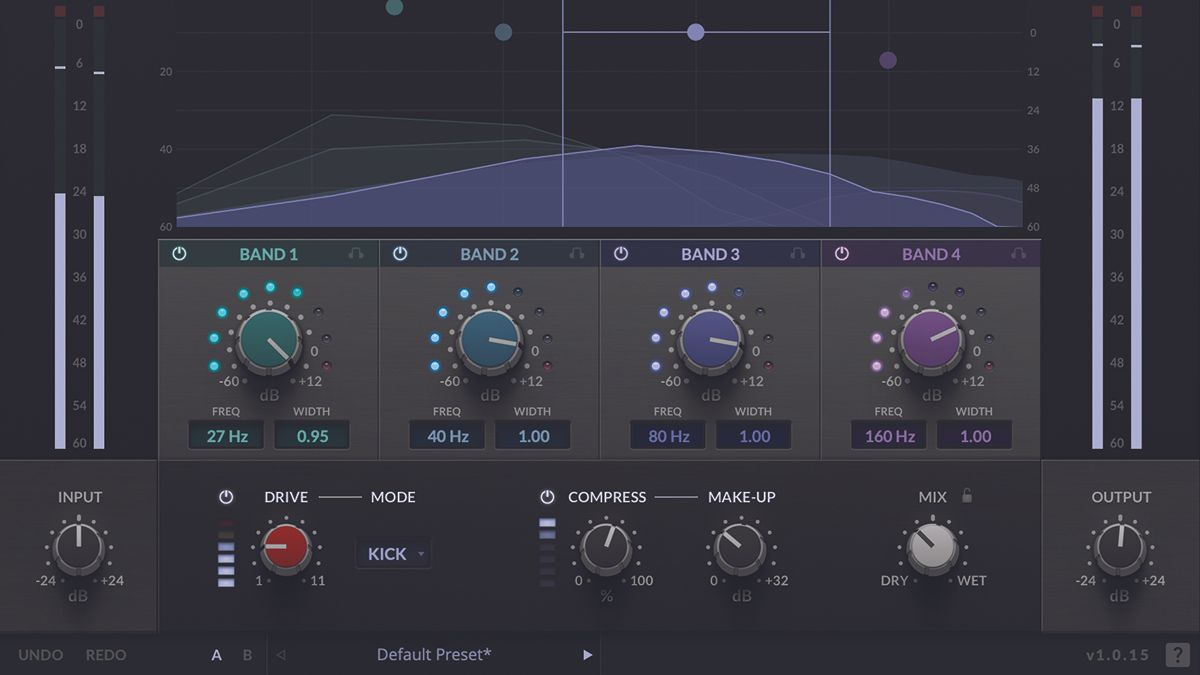Solo Band 1 with its headphone icon
The image size is (1200, 675).
(x=355, y=254)
